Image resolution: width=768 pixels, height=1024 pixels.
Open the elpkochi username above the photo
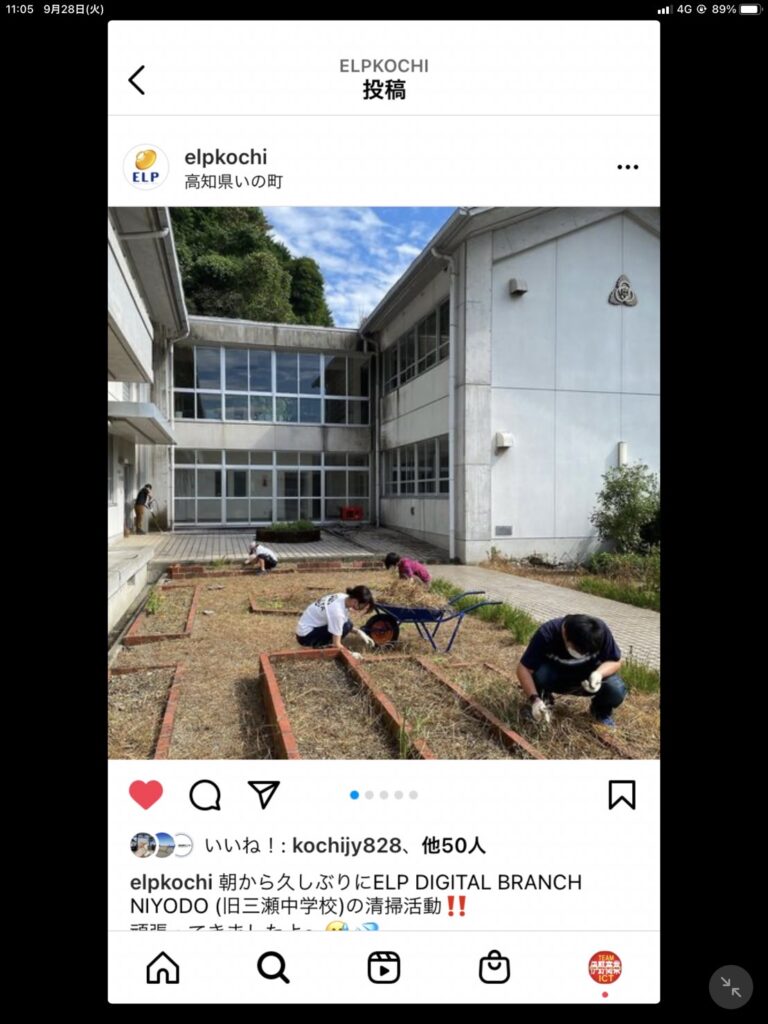tap(226, 157)
